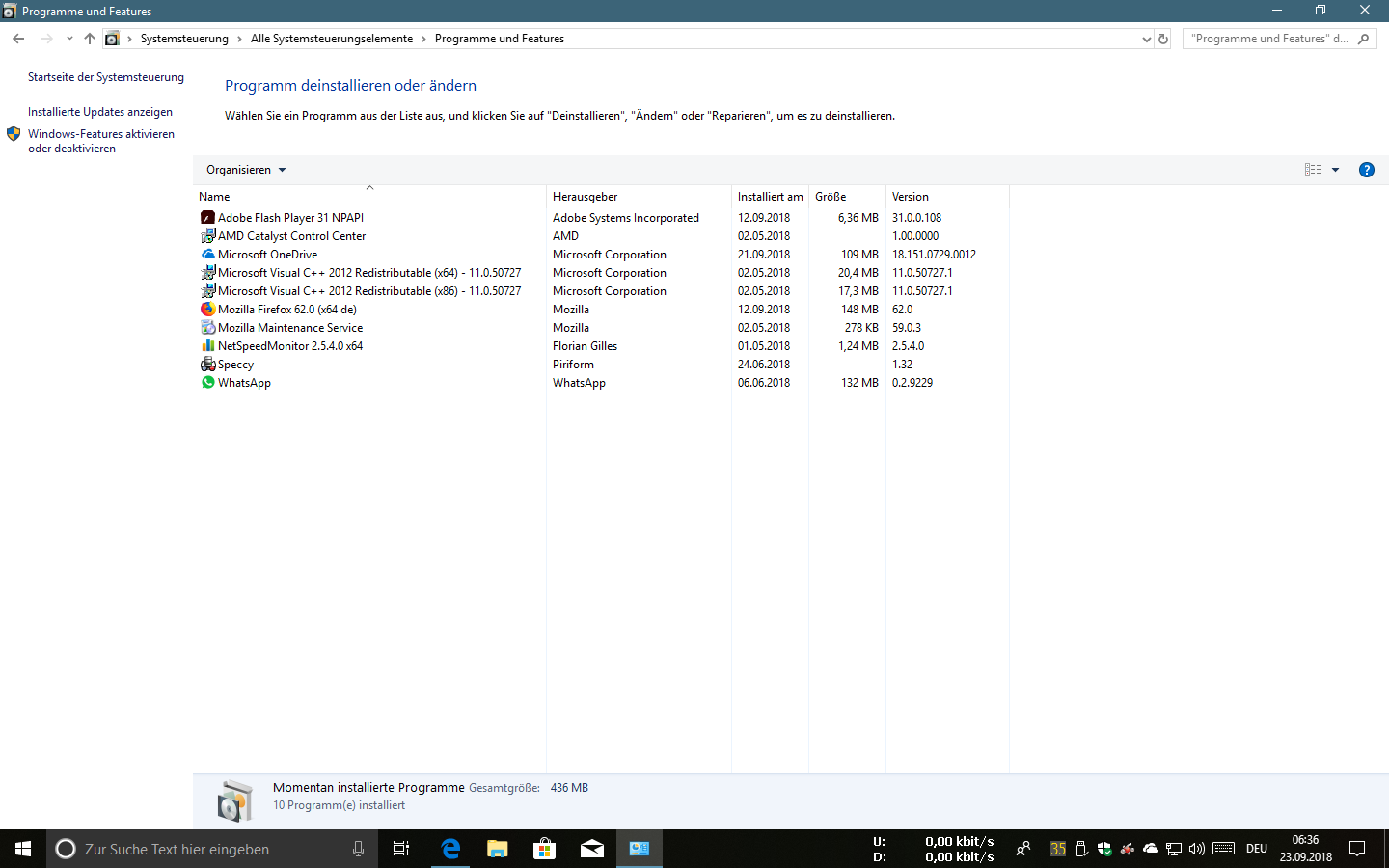Go back with the back arrow

pyautogui.click(x=18, y=39)
